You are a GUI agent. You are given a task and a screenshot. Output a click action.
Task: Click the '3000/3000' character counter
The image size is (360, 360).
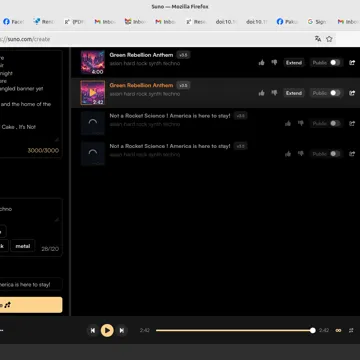pyautogui.click(x=43, y=150)
